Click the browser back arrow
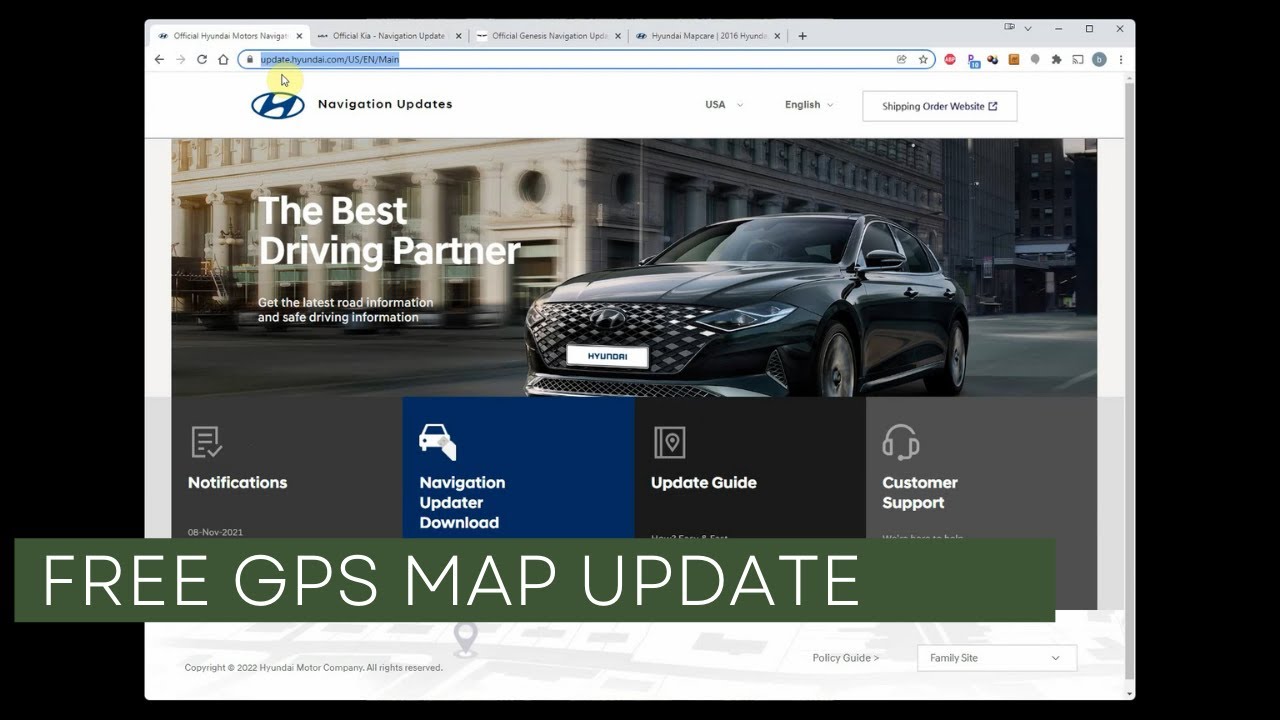Viewport: 1280px width, 720px height. [x=159, y=59]
